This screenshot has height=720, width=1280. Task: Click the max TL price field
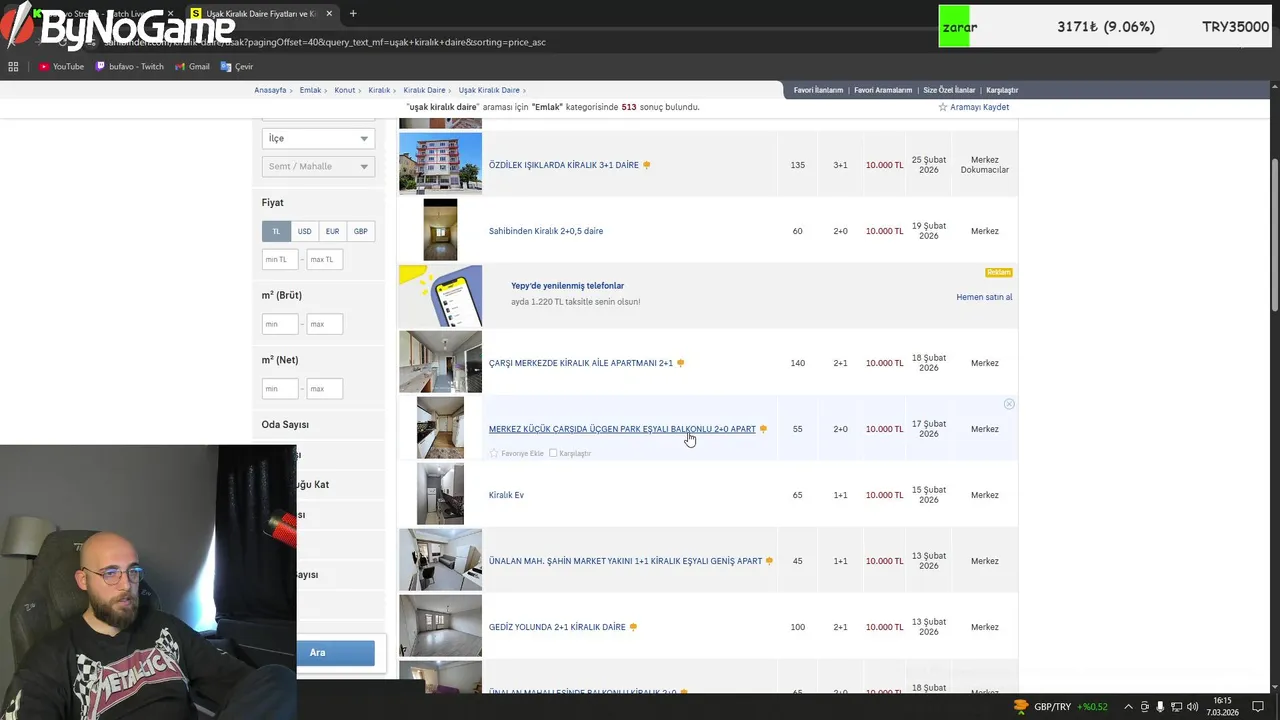coord(325,259)
